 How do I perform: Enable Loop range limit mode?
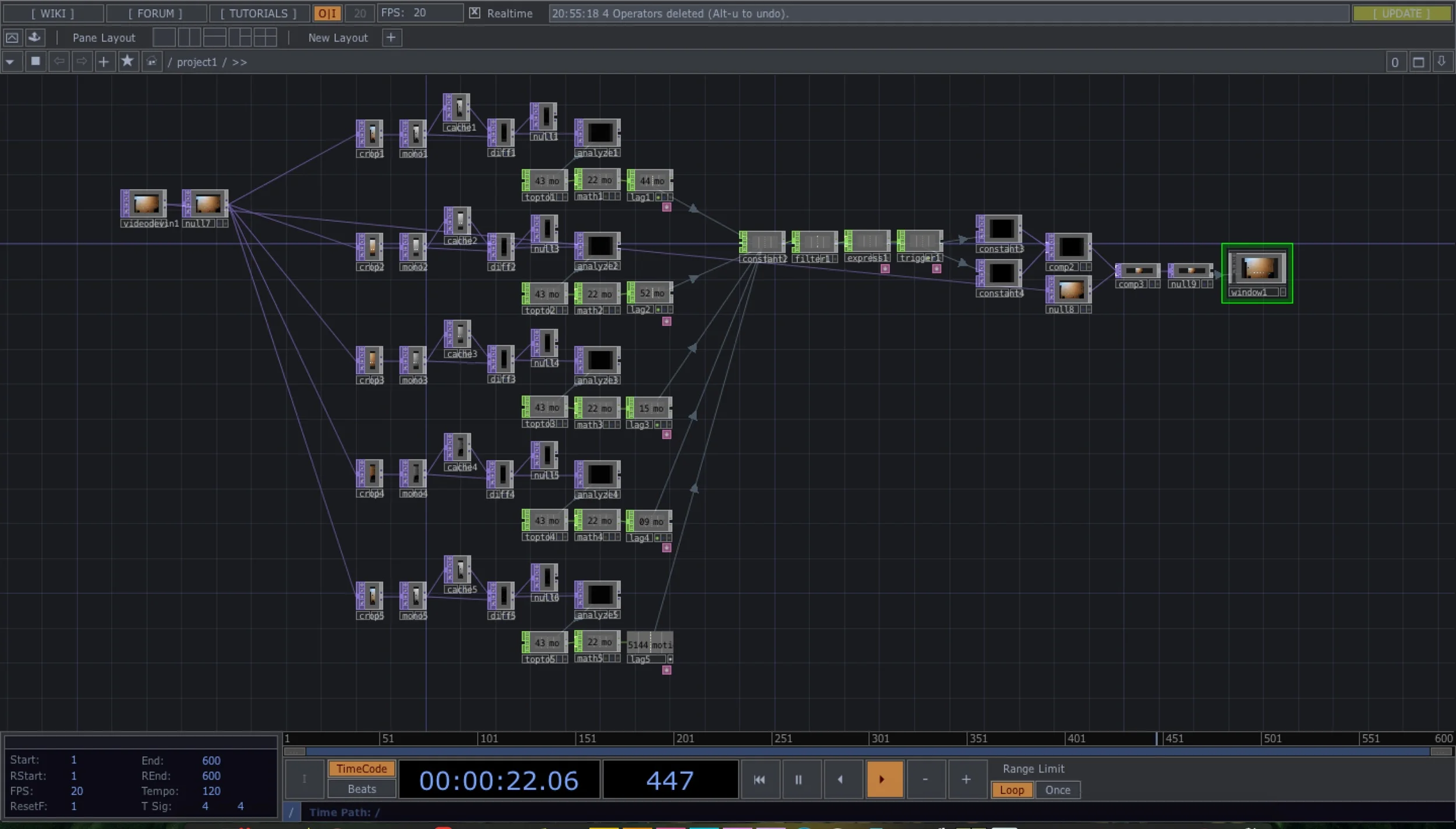(1012, 790)
